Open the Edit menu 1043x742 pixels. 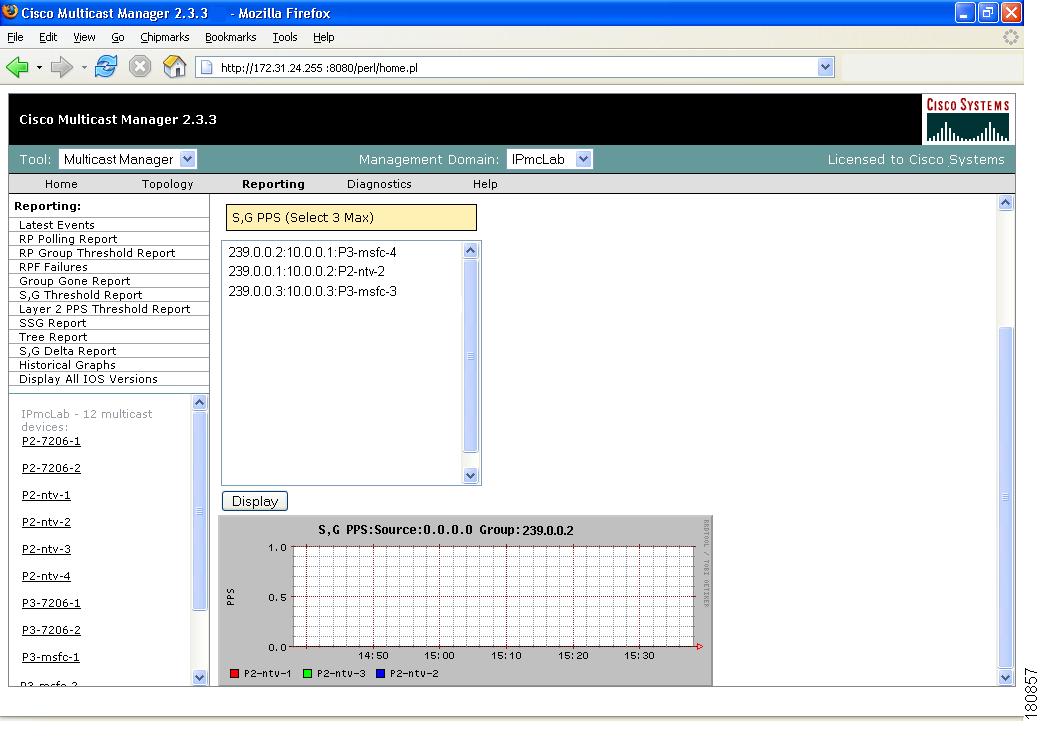pos(48,37)
